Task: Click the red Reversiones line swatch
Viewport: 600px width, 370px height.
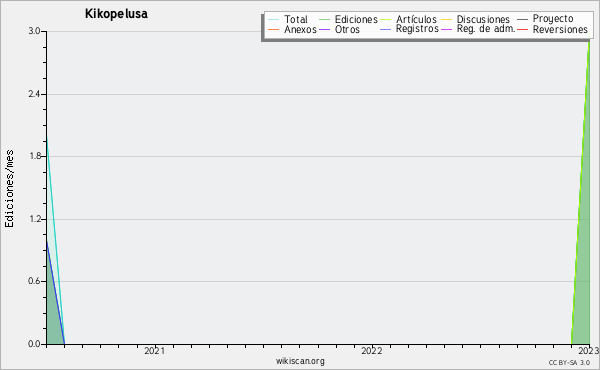Action: 523,29
